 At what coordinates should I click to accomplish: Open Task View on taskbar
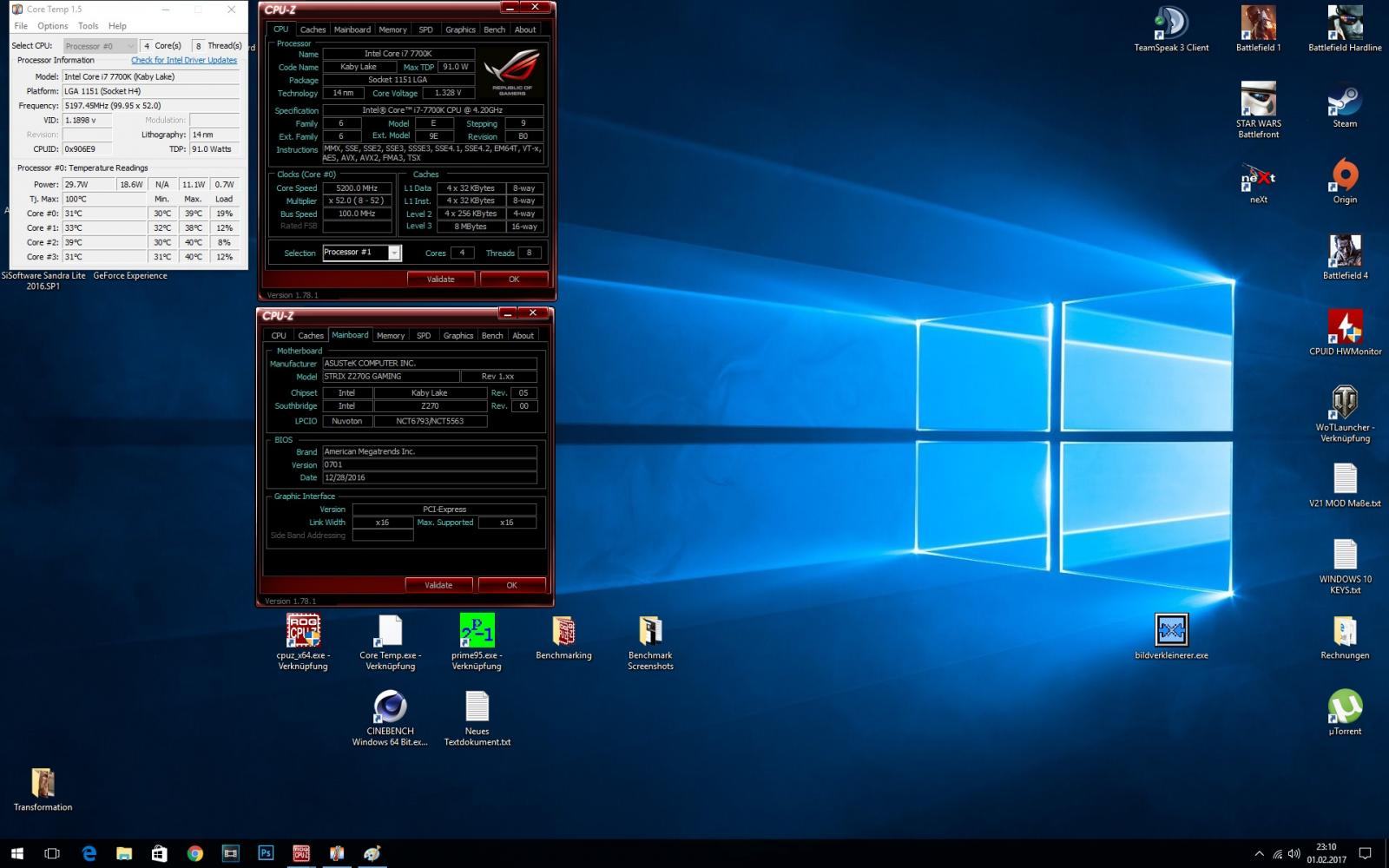[x=52, y=853]
